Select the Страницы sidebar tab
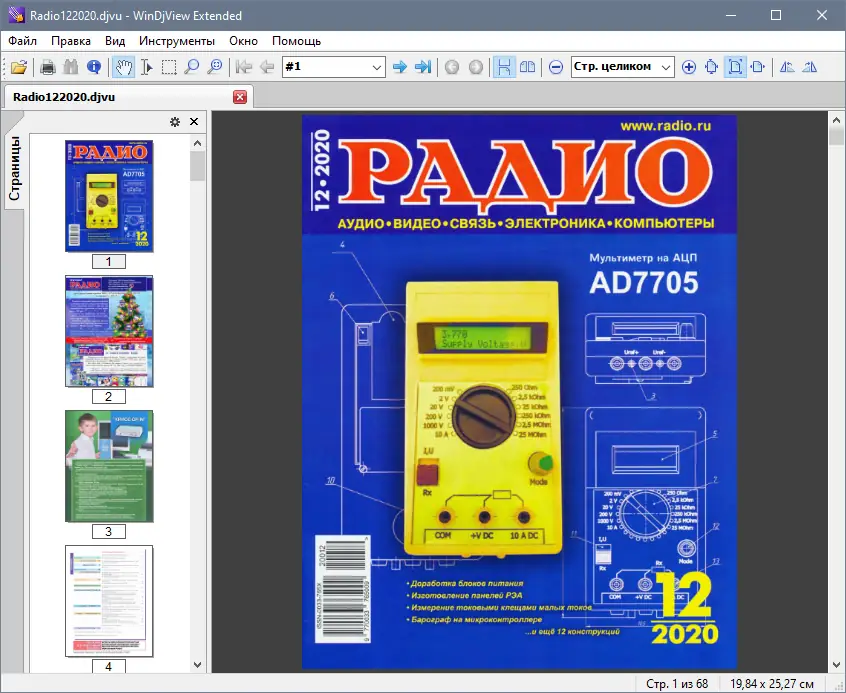 point(14,168)
